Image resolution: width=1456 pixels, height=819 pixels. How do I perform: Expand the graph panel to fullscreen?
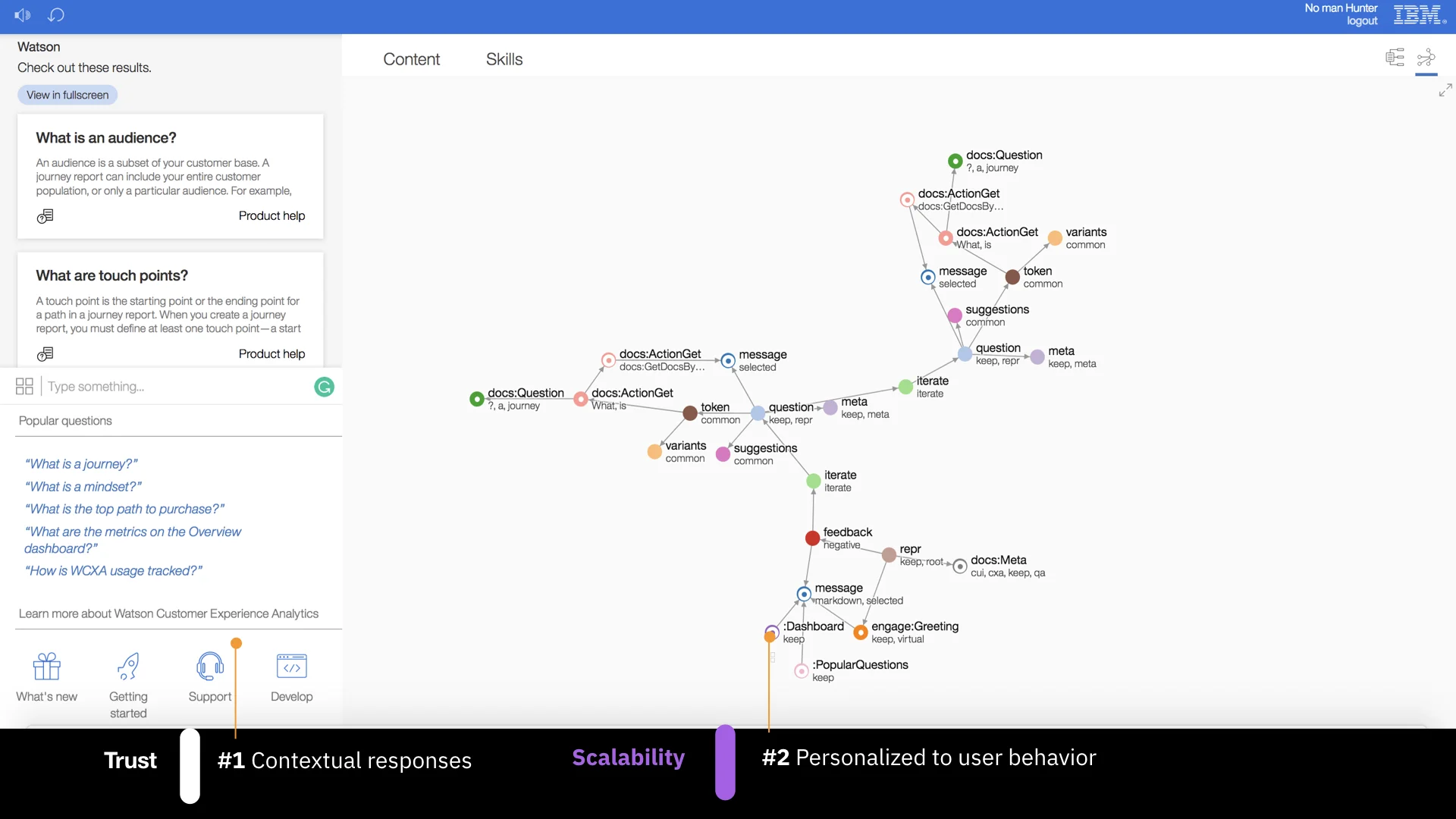[1445, 90]
